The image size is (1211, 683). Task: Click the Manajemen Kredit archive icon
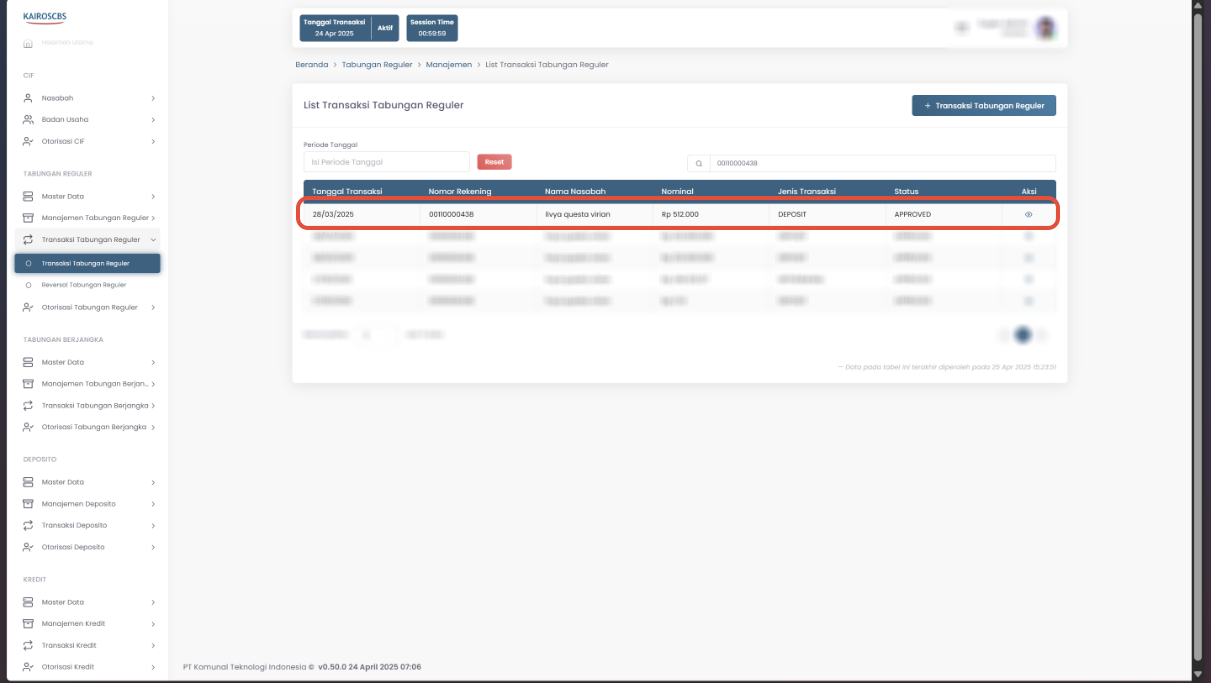(x=29, y=624)
